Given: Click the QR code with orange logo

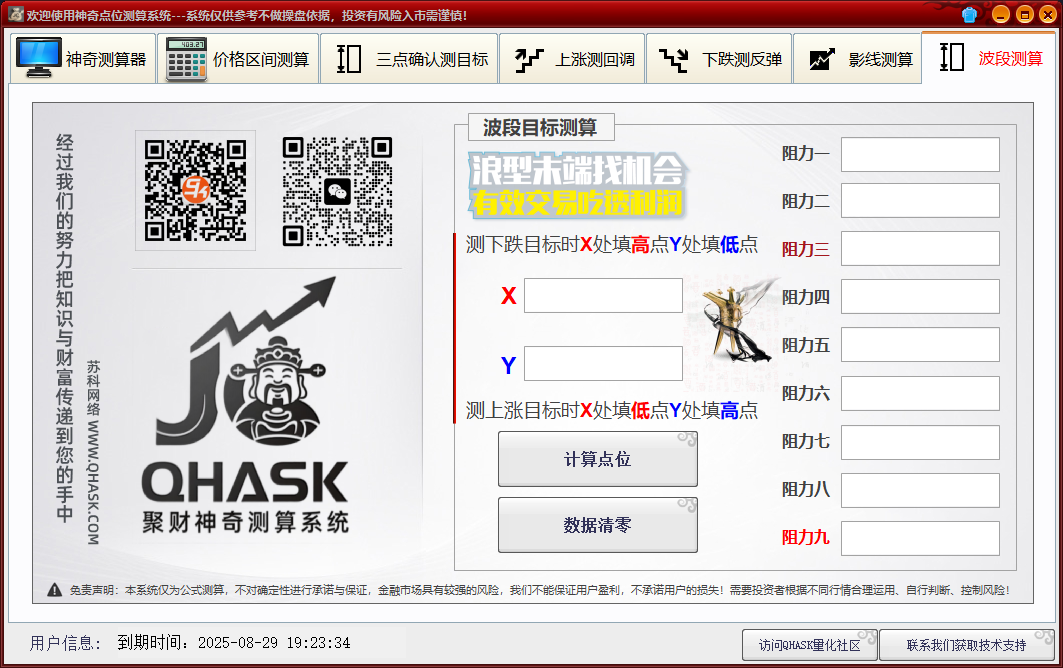Looking at the screenshot, I should pos(195,191).
